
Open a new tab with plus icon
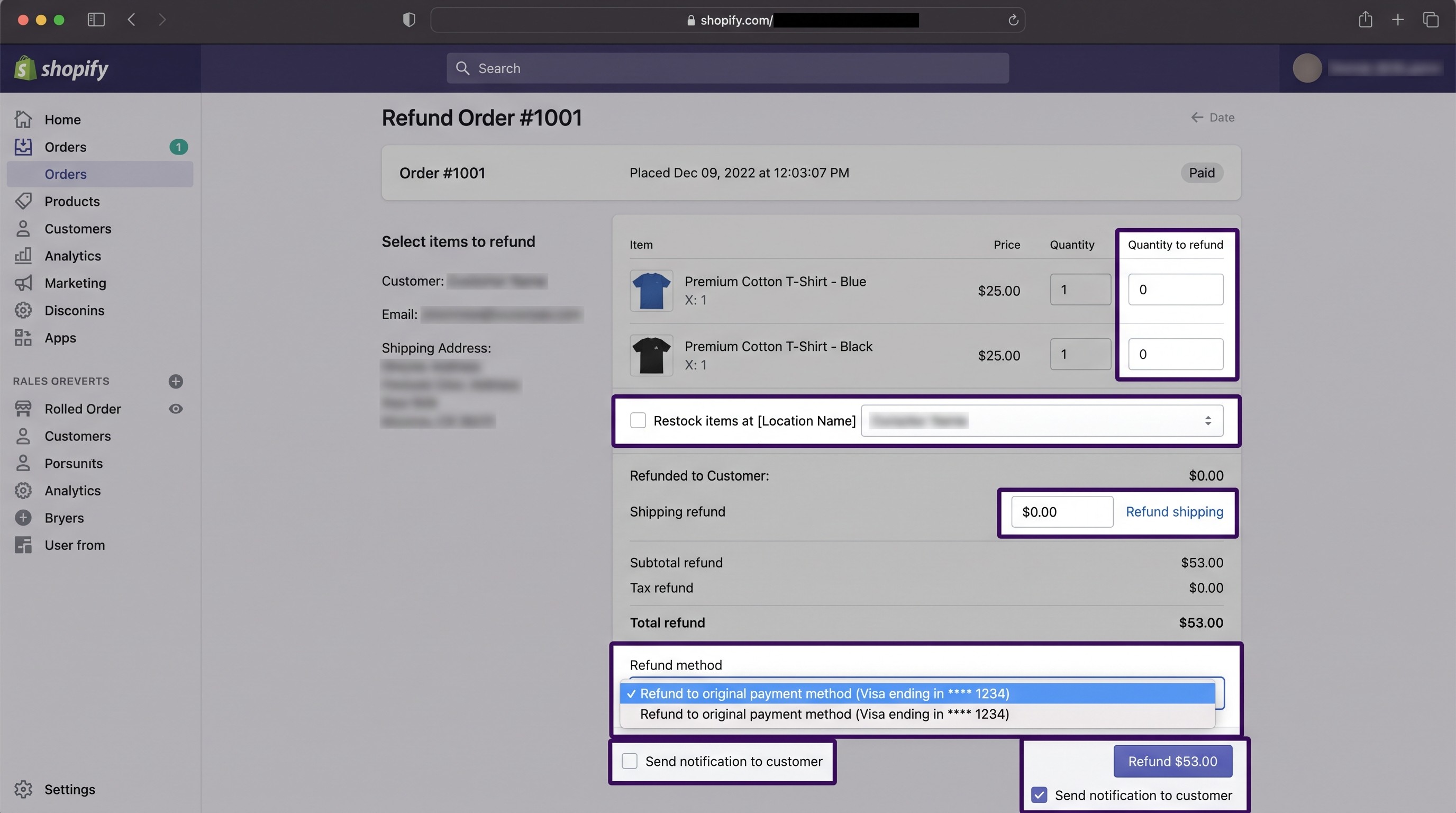pyautogui.click(x=1398, y=20)
